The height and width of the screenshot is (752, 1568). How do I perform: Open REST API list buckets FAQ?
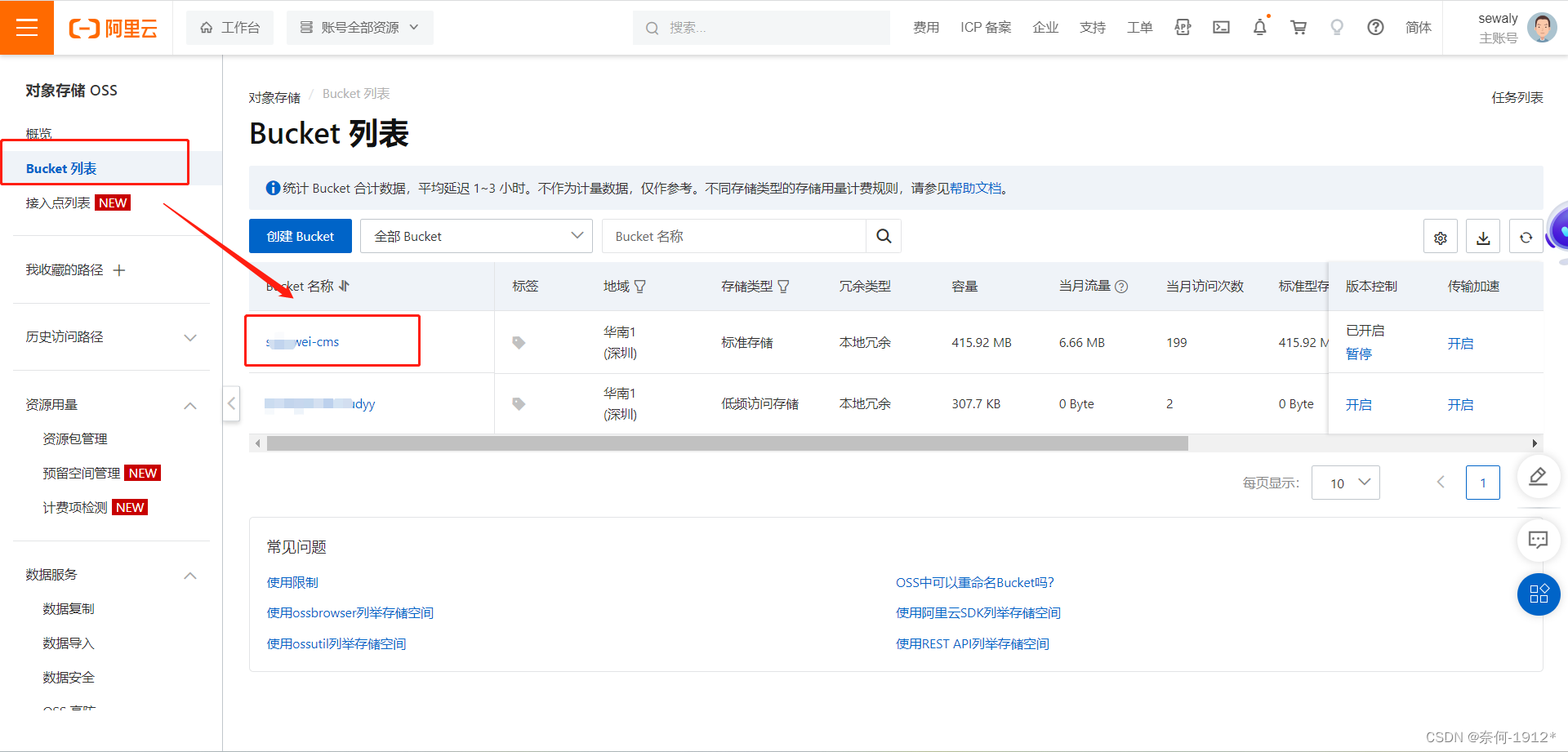tap(973, 644)
